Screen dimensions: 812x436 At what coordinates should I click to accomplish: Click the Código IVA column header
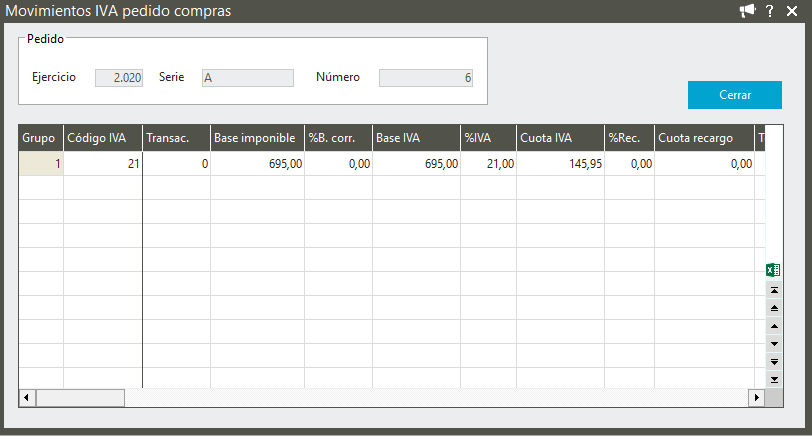tap(103, 138)
